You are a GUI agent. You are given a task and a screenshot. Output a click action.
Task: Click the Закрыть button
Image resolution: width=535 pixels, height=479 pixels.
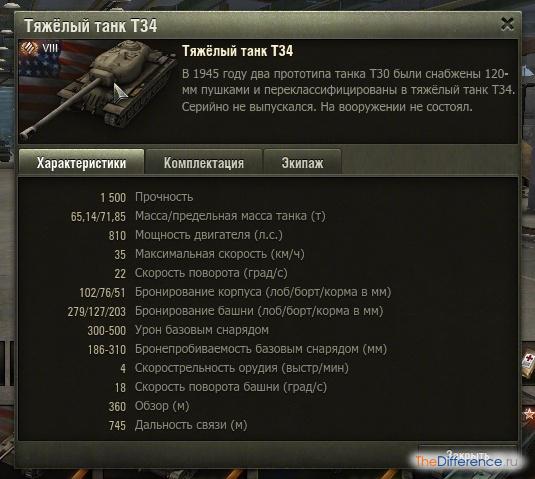tap(467, 455)
